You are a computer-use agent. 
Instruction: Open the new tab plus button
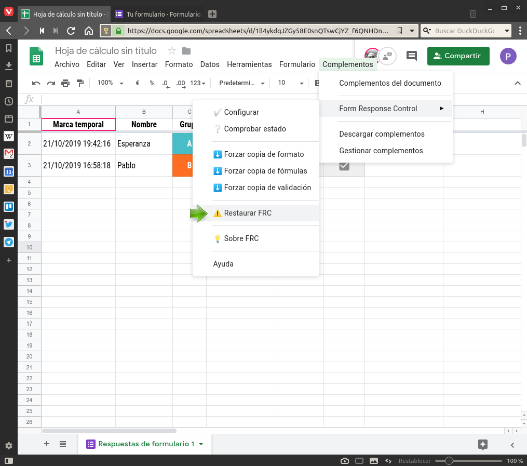click(x=212, y=14)
